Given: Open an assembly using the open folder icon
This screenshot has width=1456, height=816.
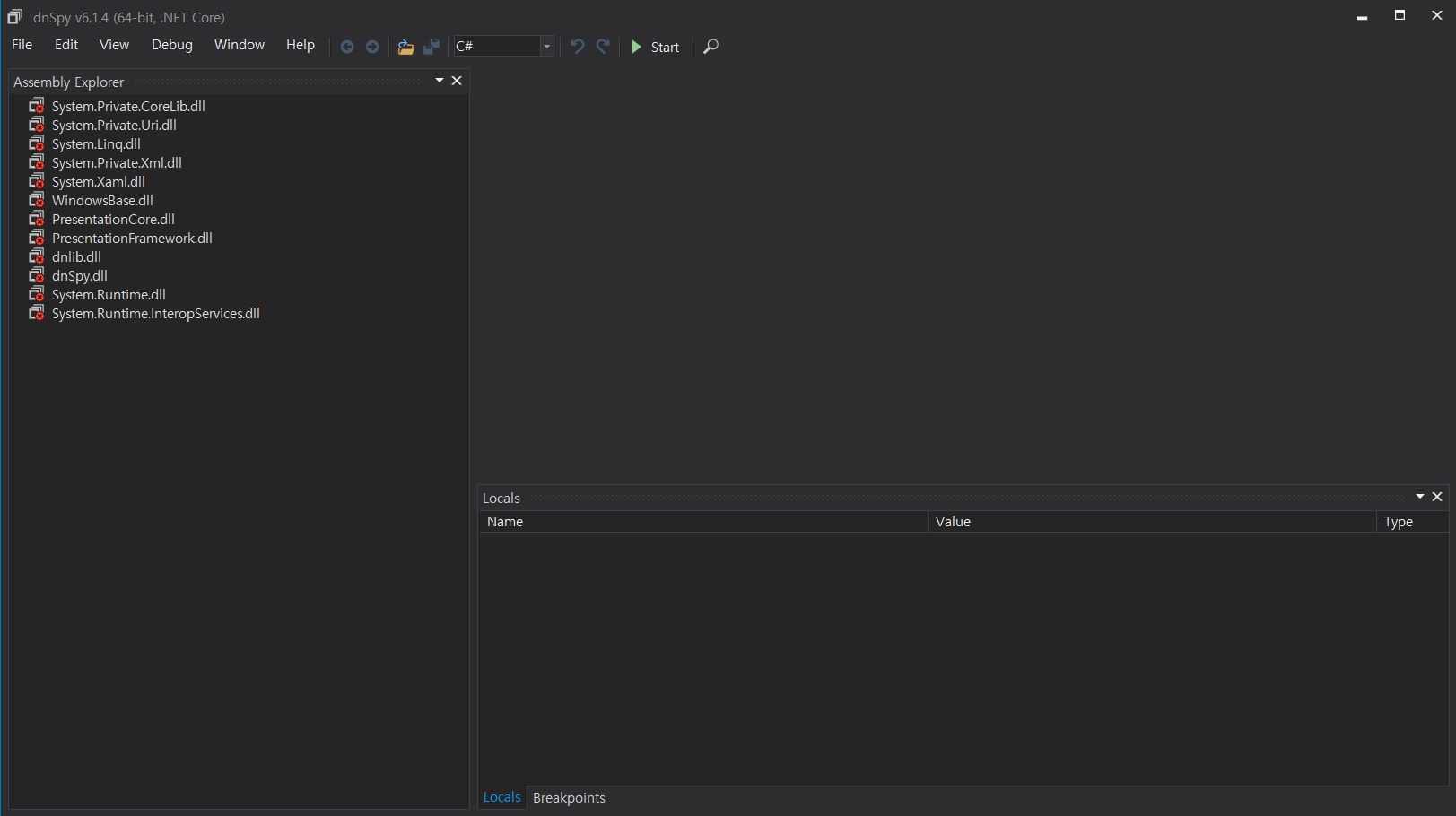Looking at the screenshot, I should tap(405, 47).
